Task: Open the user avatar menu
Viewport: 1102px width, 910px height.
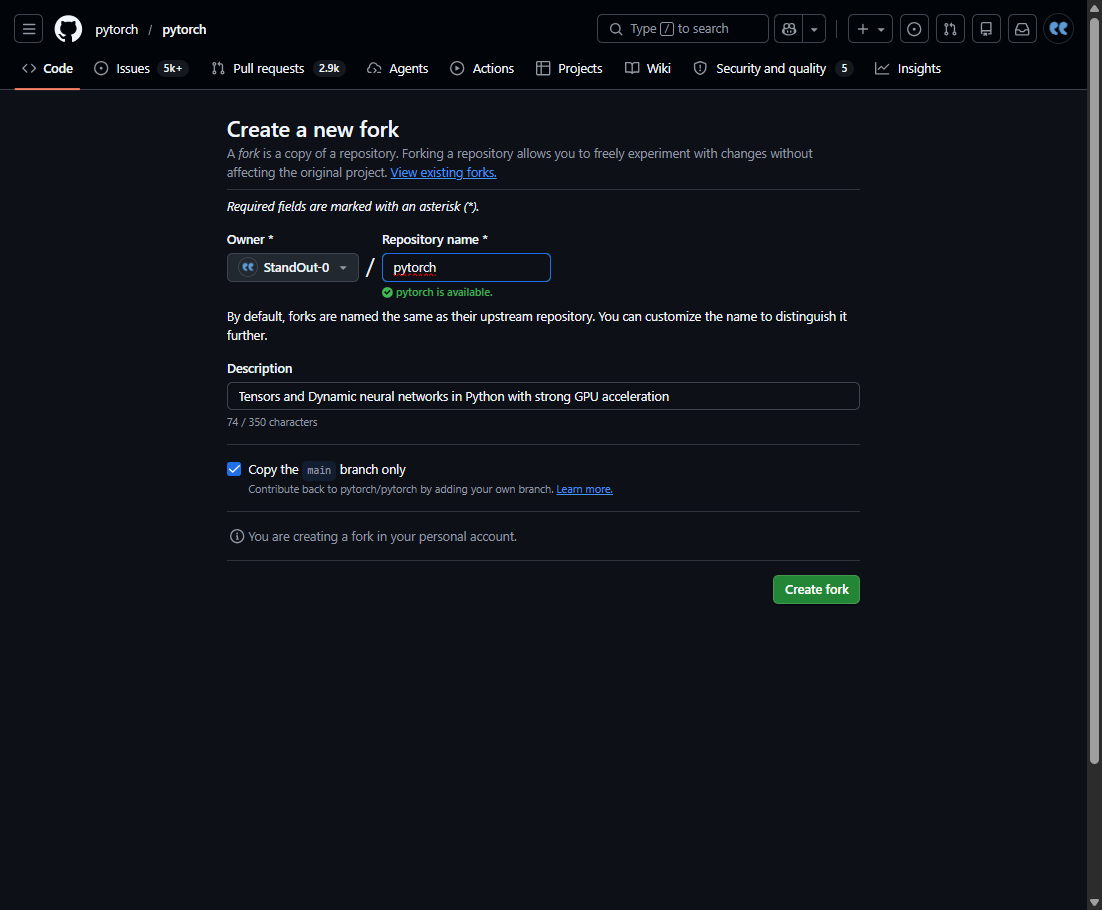Action: (x=1058, y=29)
